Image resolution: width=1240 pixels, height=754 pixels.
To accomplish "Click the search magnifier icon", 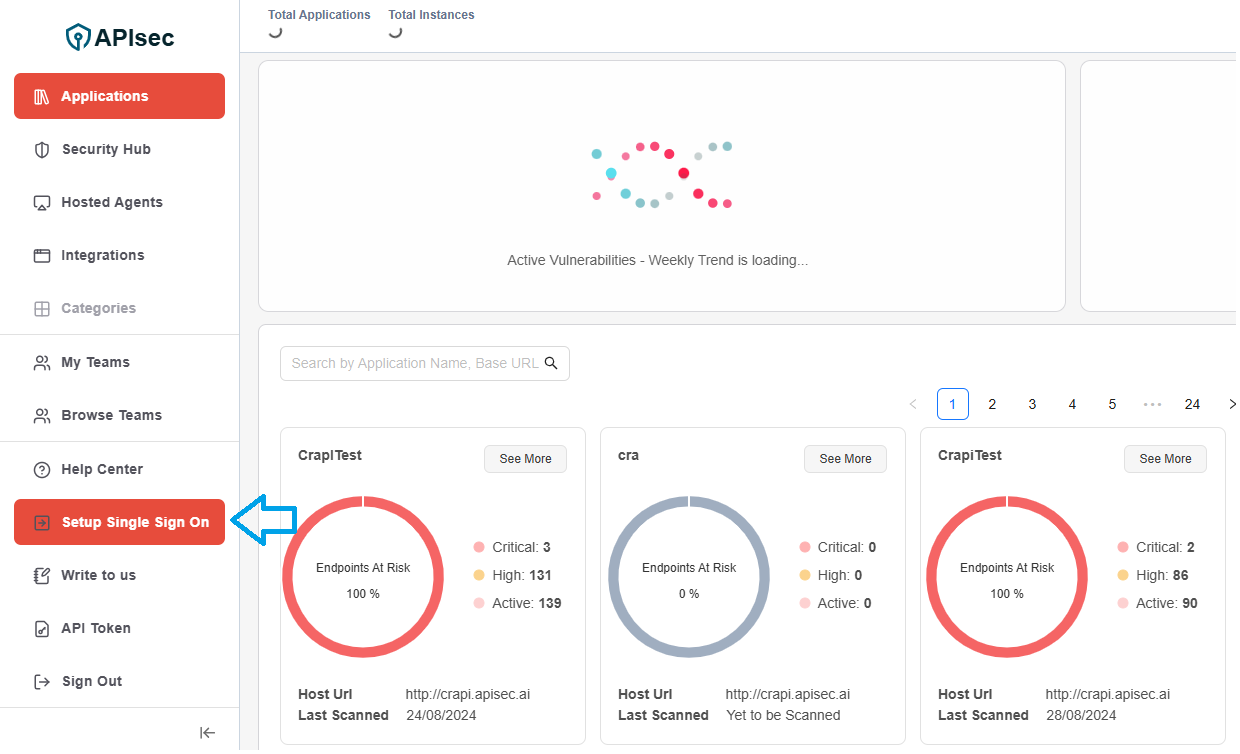I will tap(551, 363).
